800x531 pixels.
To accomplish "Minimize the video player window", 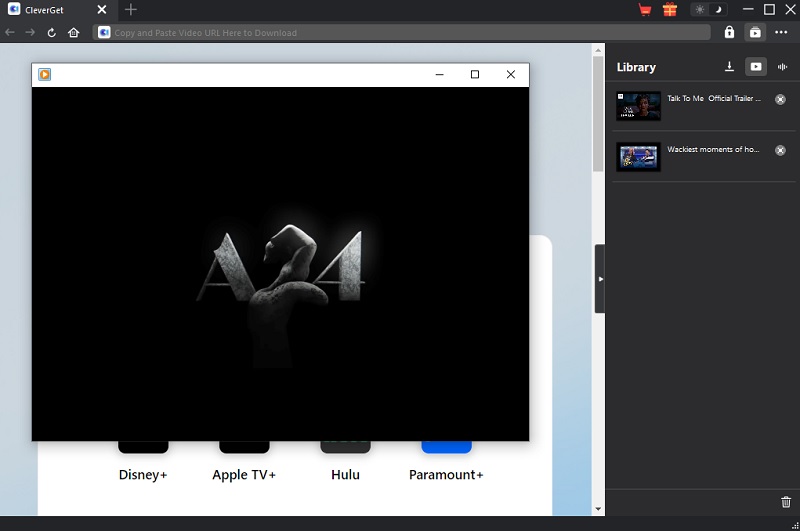I will coord(439,74).
